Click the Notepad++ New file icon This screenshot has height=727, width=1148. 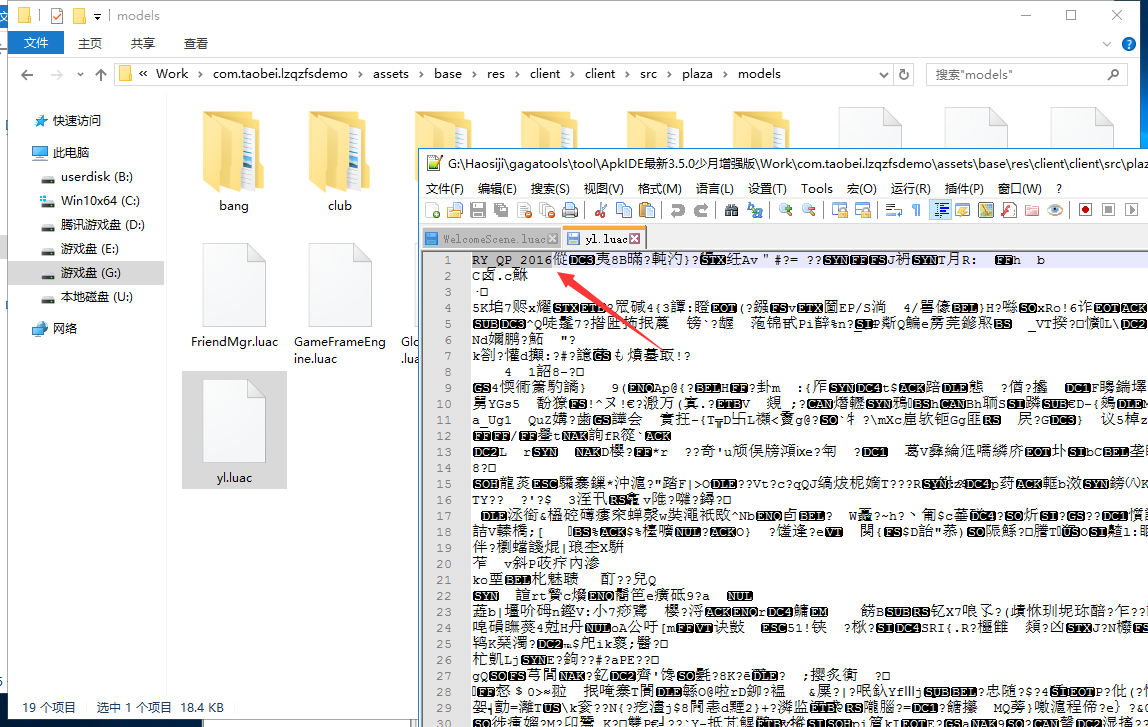click(433, 210)
